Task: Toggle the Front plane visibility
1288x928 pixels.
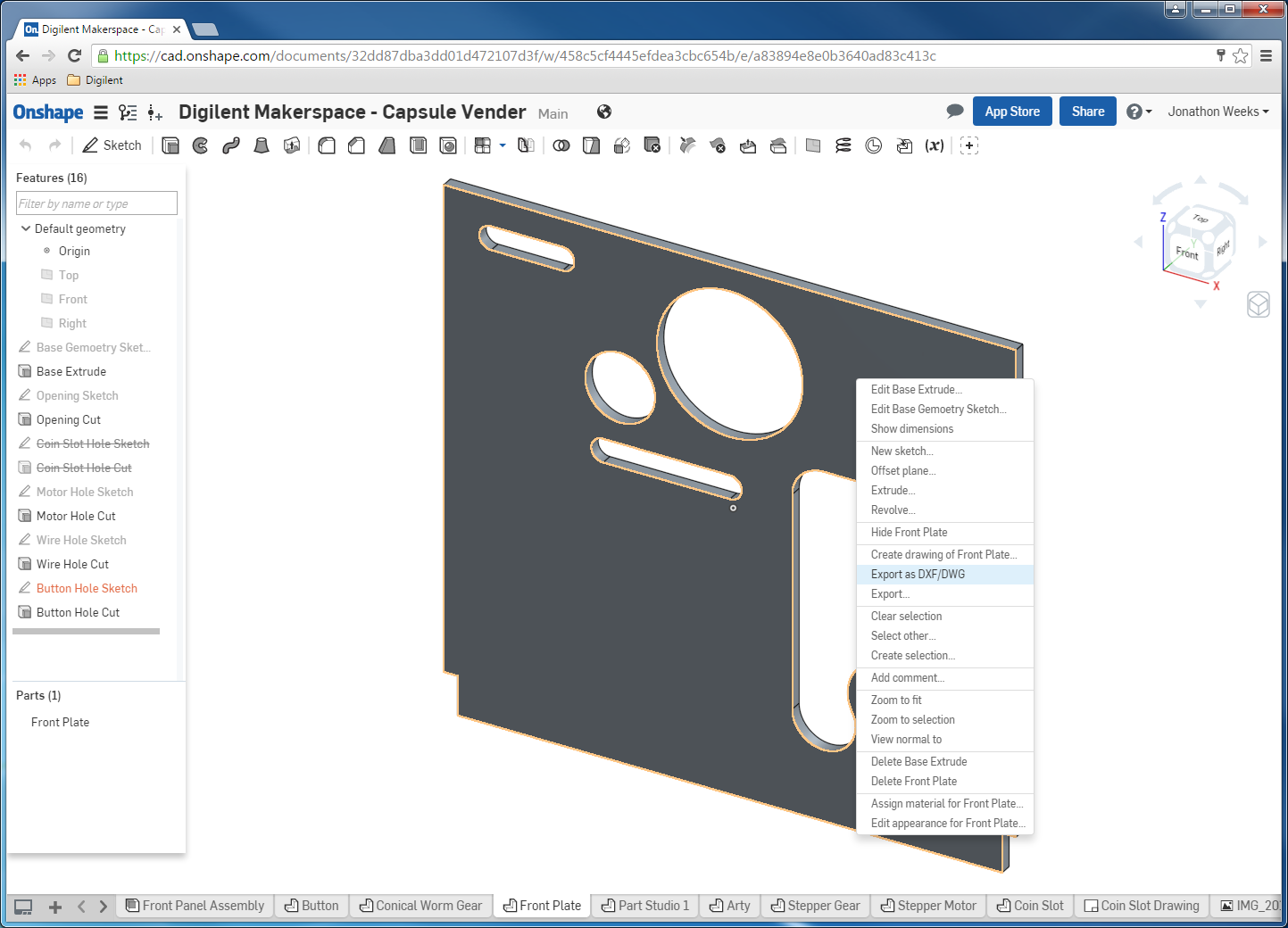Action: [x=47, y=299]
